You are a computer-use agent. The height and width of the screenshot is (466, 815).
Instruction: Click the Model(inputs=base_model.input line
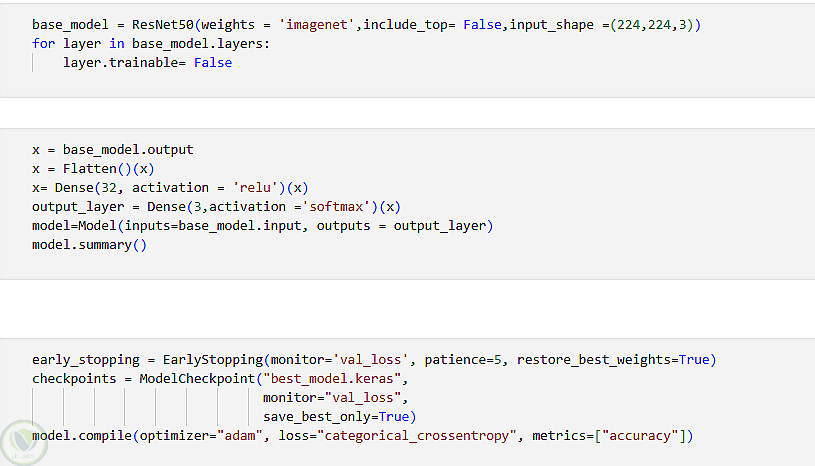click(x=262, y=226)
